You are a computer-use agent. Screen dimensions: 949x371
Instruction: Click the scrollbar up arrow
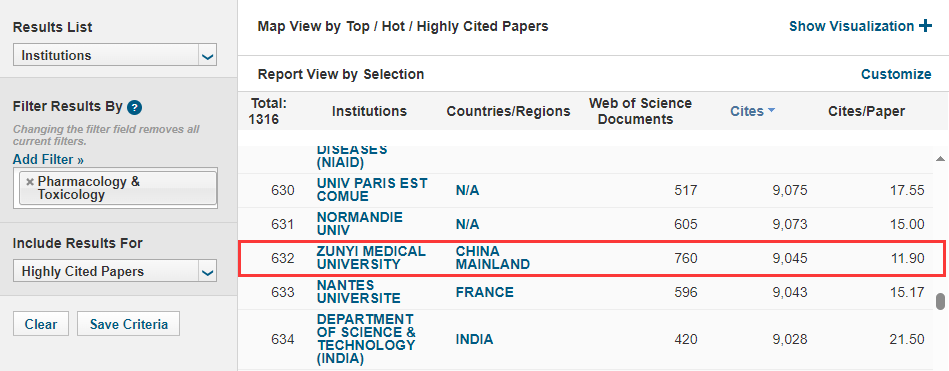click(x=940, y=159)
